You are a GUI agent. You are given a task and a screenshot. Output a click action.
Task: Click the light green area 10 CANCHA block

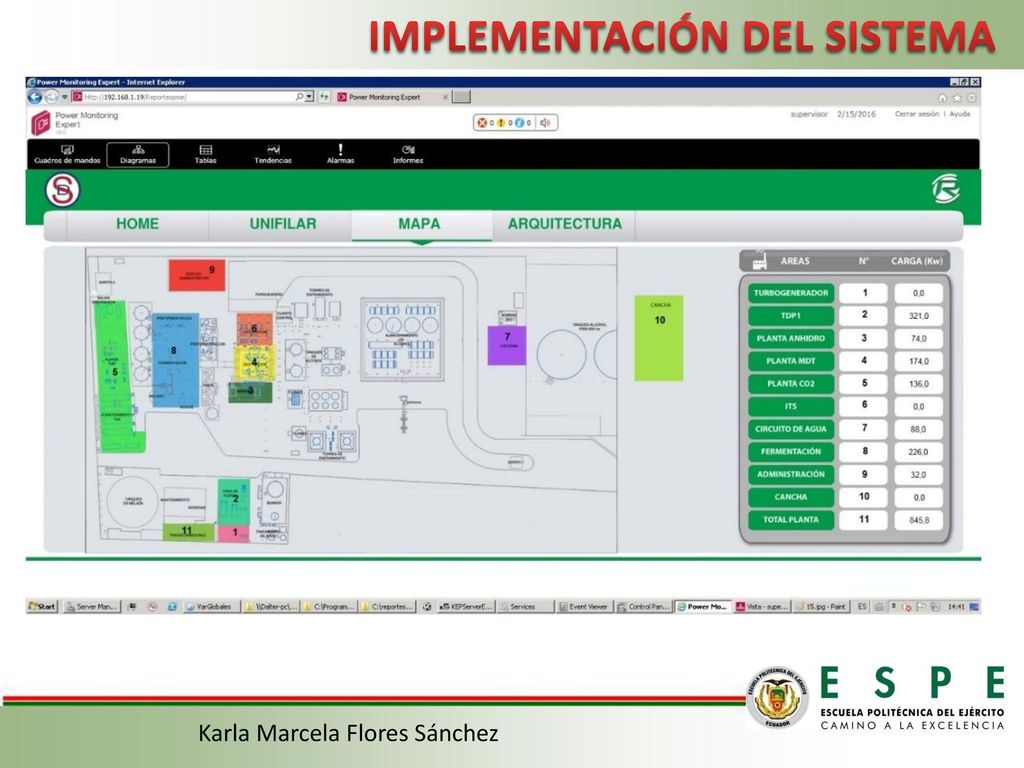click(x=659, y=338)
